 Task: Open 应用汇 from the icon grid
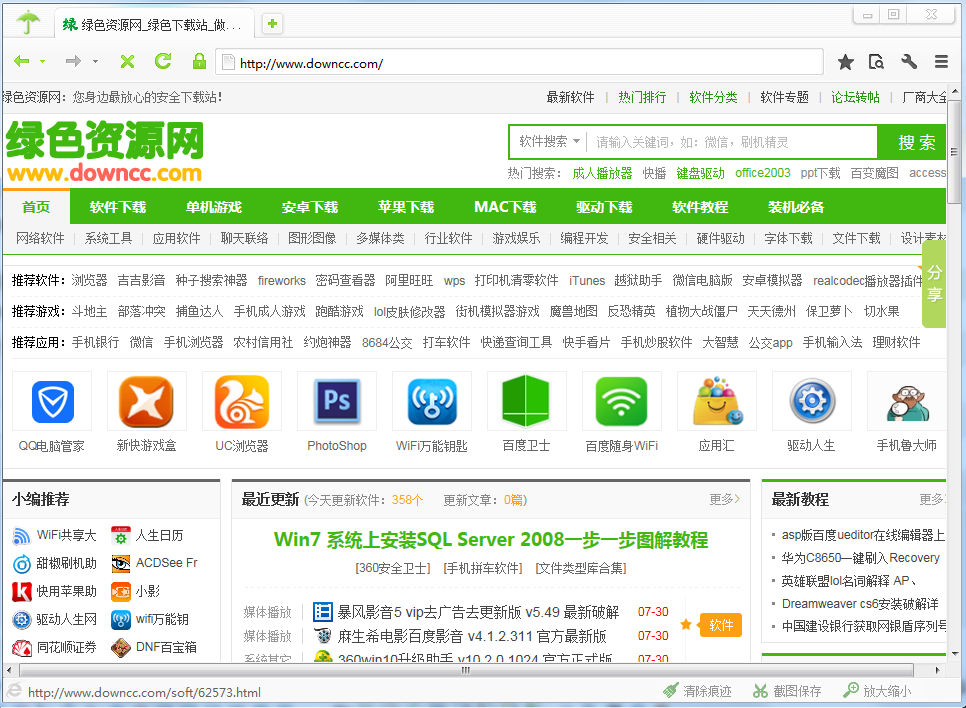tap(716, 401)
